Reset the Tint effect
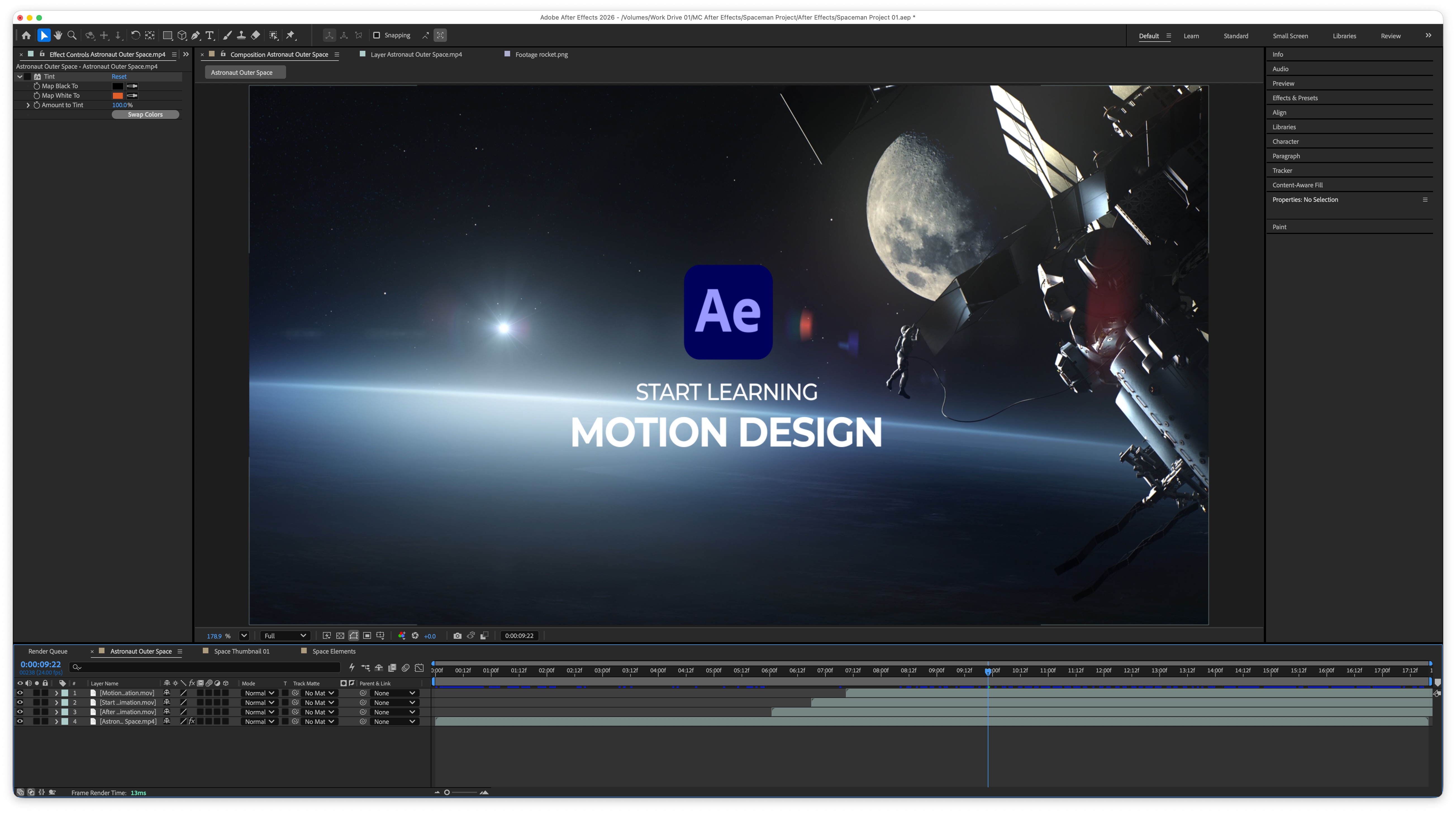 coord(119,77)
